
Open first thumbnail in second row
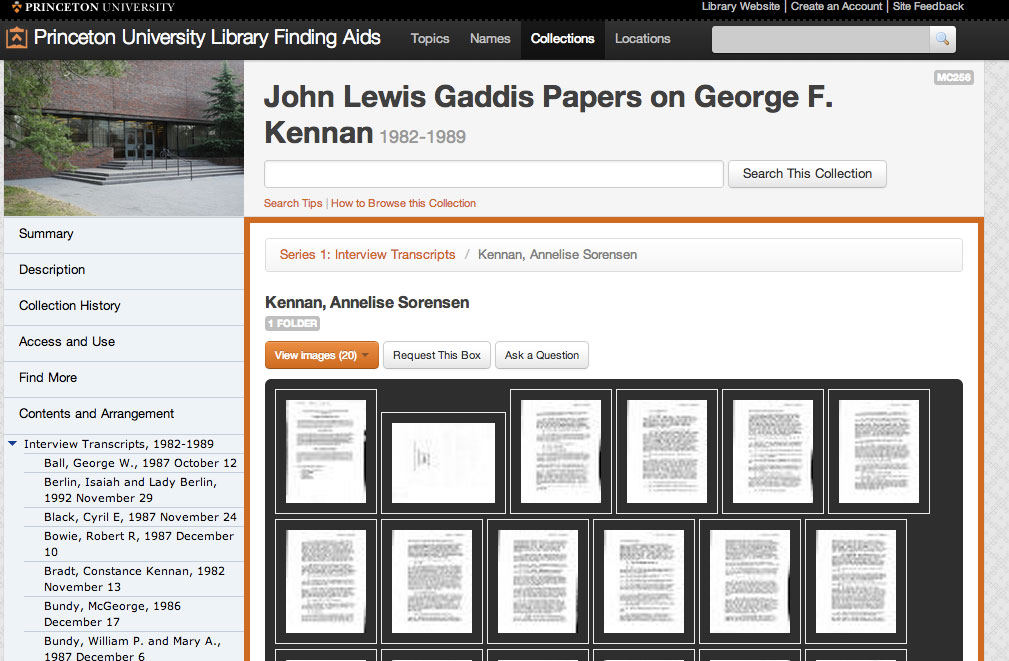pos(326,581)
